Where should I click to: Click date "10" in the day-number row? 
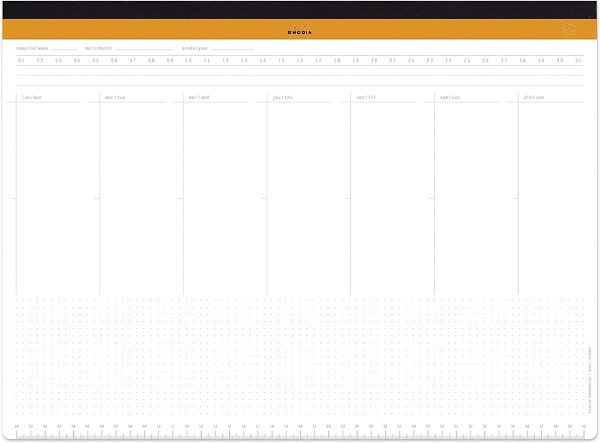(188, 60)
